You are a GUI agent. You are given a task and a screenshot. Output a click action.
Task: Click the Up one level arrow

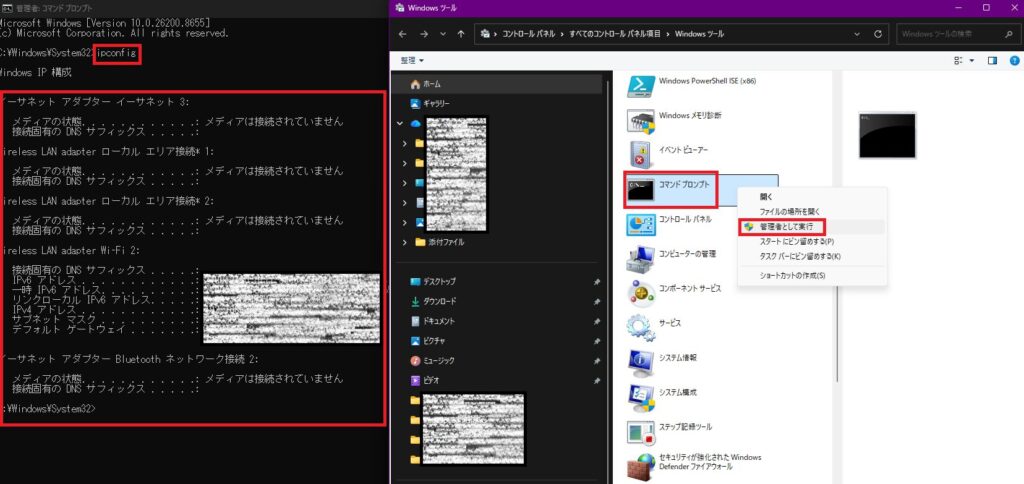(x=461, y=34)
